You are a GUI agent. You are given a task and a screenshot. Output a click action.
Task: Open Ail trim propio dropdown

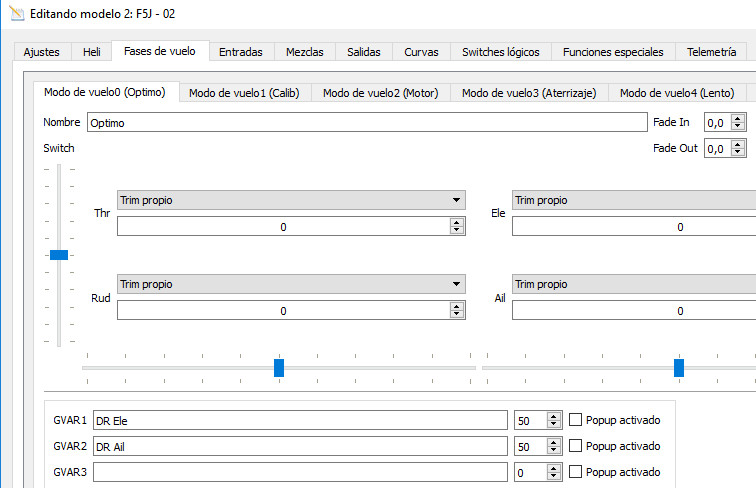634,284
